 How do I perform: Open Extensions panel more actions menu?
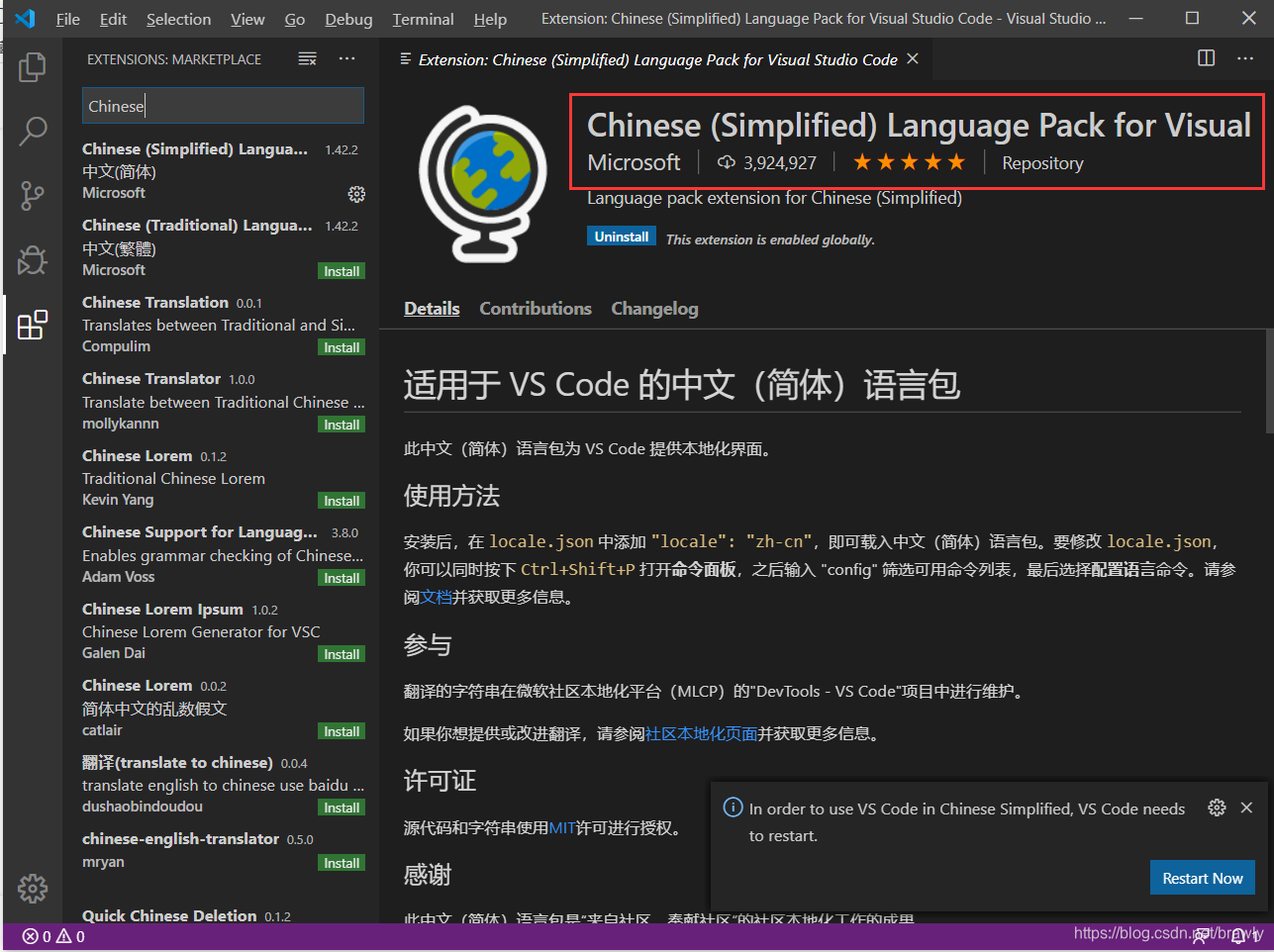(346, 59)
